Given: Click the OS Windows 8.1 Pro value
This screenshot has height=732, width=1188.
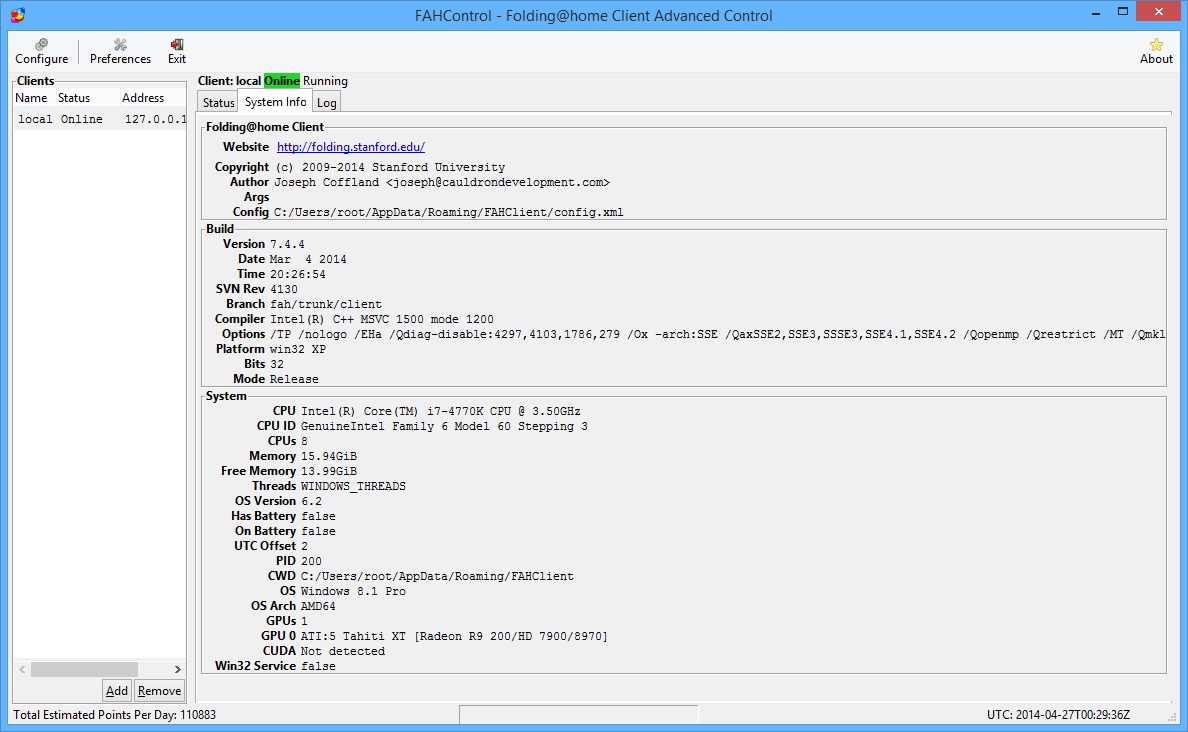Looking at the screenshot, I should [x=353, y=591].
